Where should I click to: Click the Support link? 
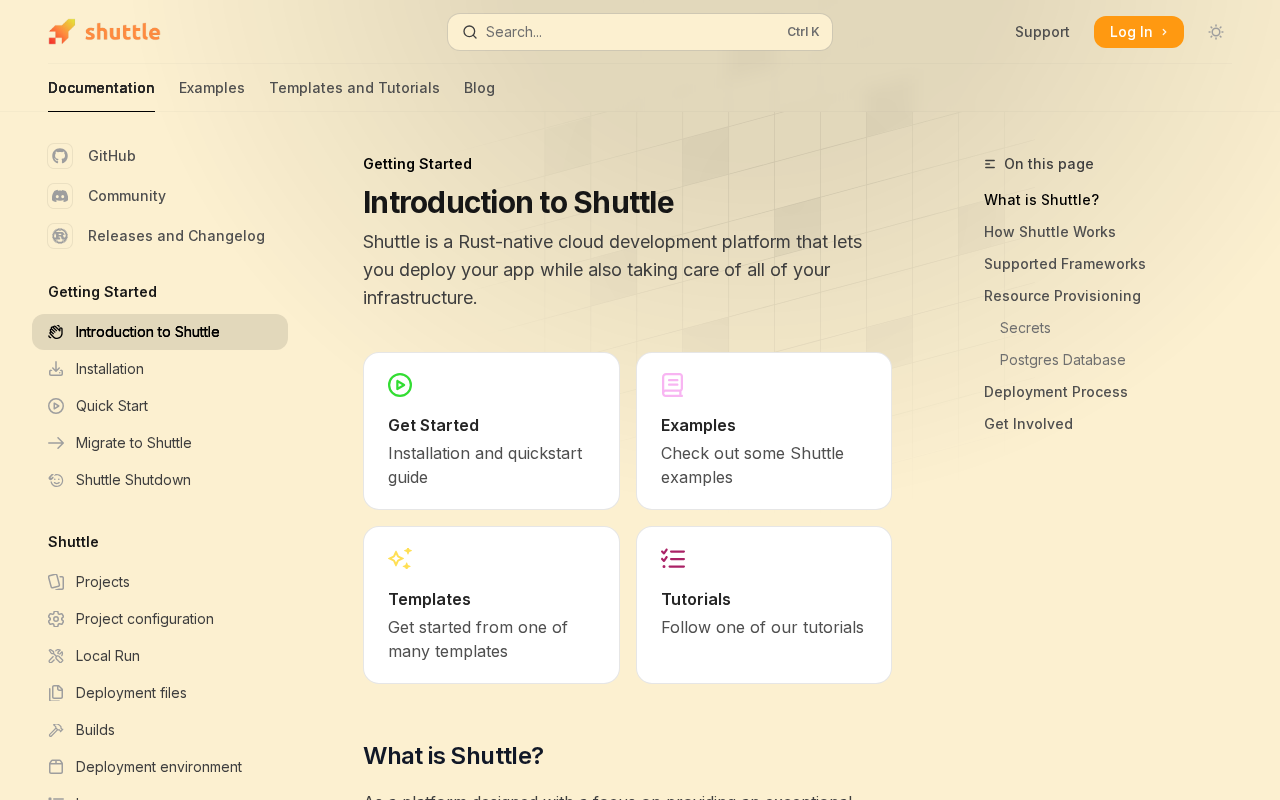pyautogui.click(x=1042, y=32)
